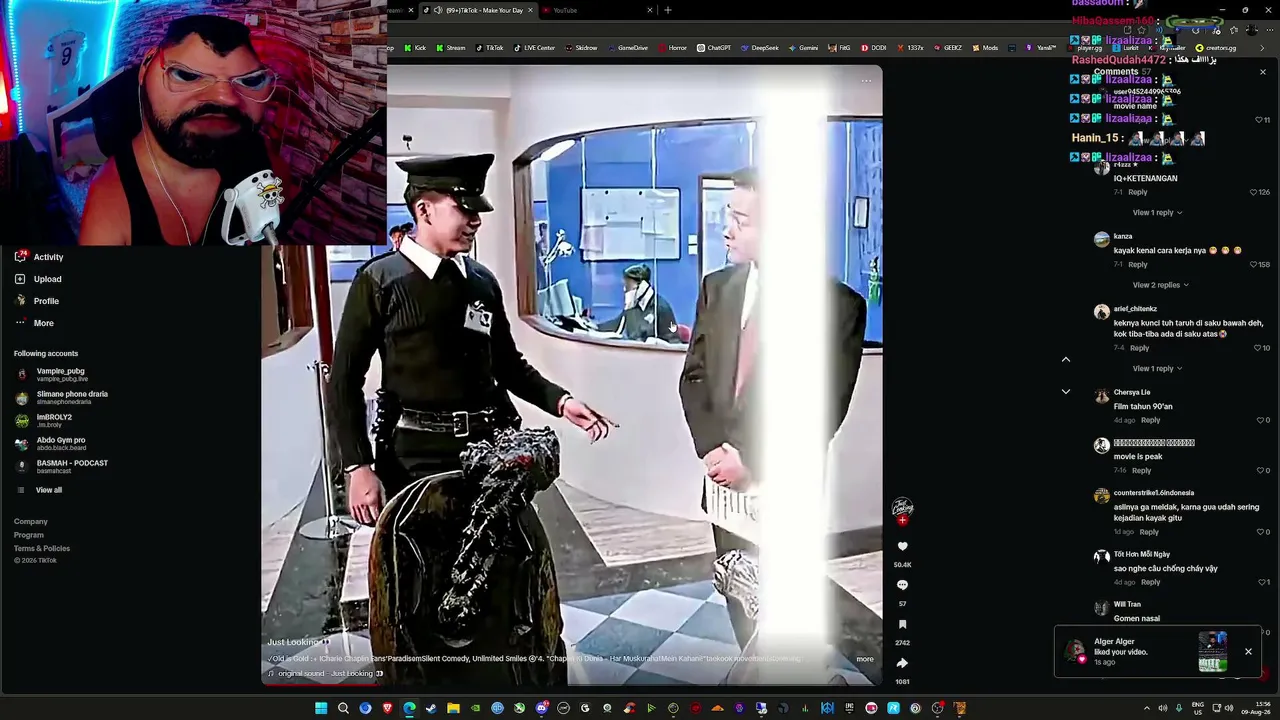This screenshot has height=720, width=1280.
Task: Expand the video caption with 'more'
Action: tap(865, 659)
